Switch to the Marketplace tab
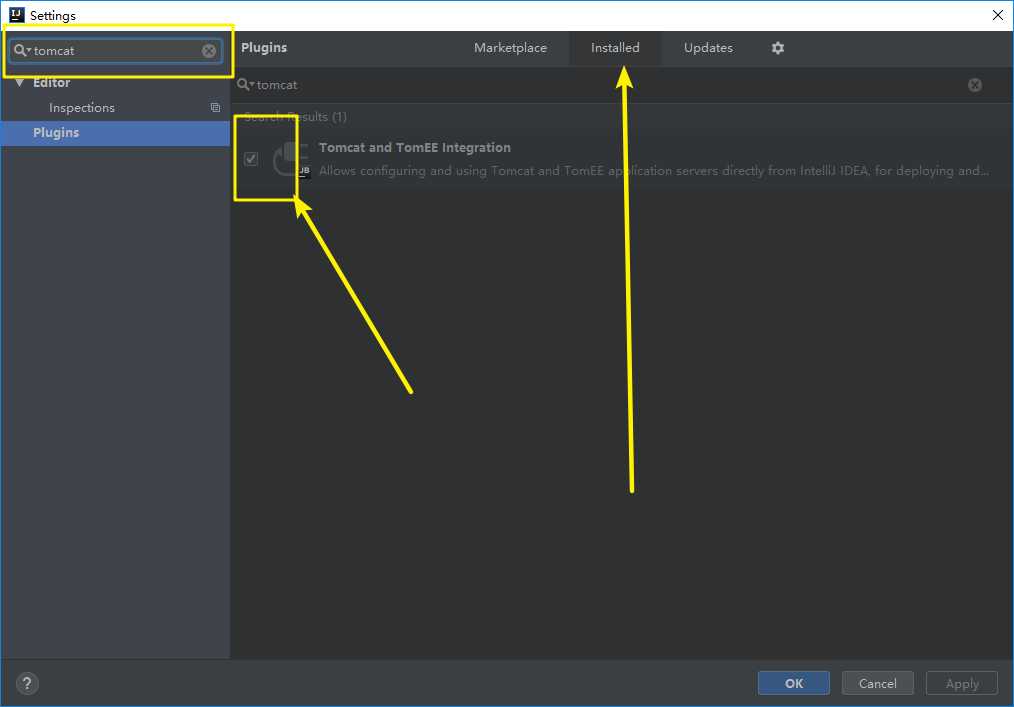Image resolution: width=1014 pixels, height=707 pixels. [510, 48]
